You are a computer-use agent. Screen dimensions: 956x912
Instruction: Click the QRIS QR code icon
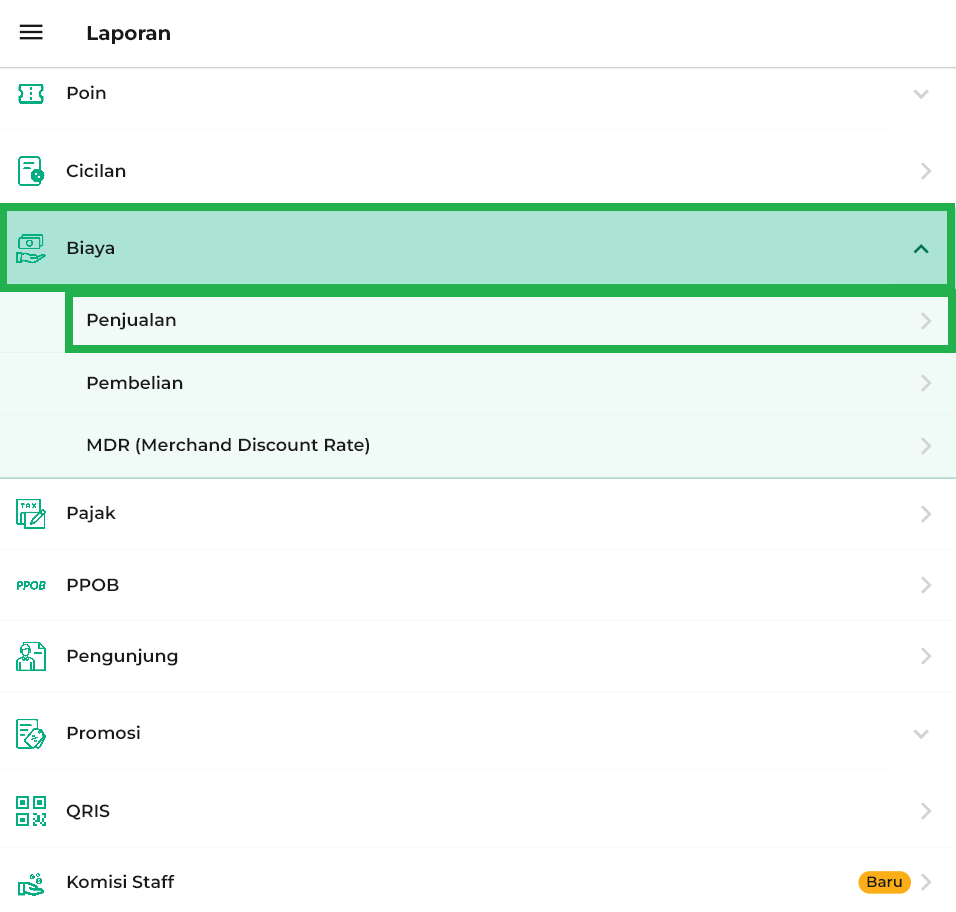(31, 811)
